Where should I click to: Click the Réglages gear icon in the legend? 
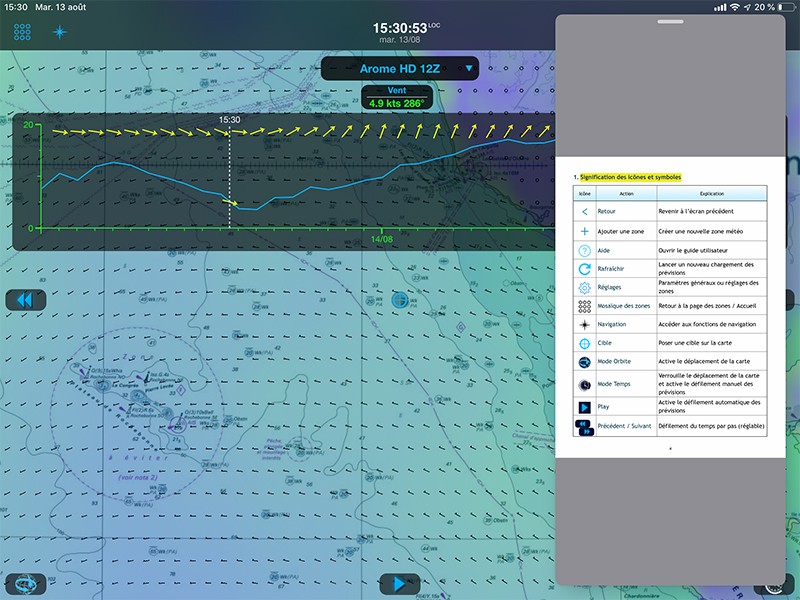[585, 287]
